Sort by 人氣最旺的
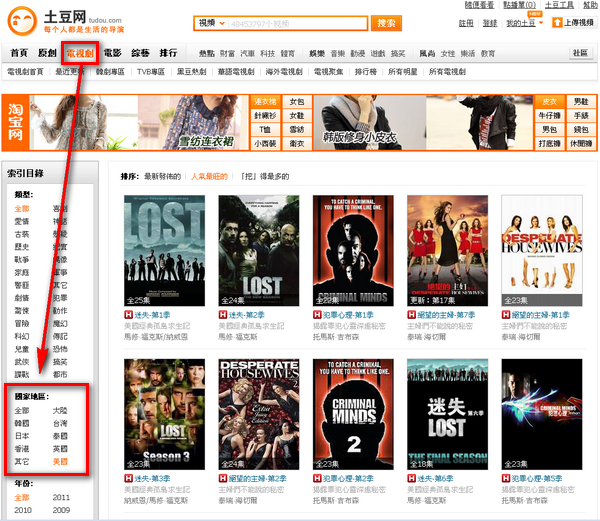The height and width of the screenshot is (521, 600). (x=209, y=176)
